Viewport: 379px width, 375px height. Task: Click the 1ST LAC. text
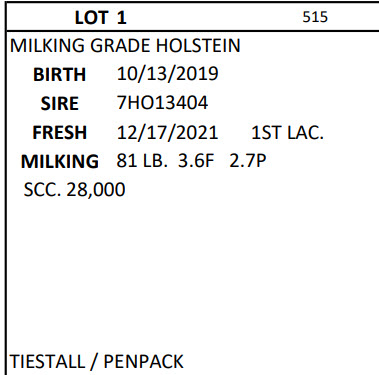287,132
